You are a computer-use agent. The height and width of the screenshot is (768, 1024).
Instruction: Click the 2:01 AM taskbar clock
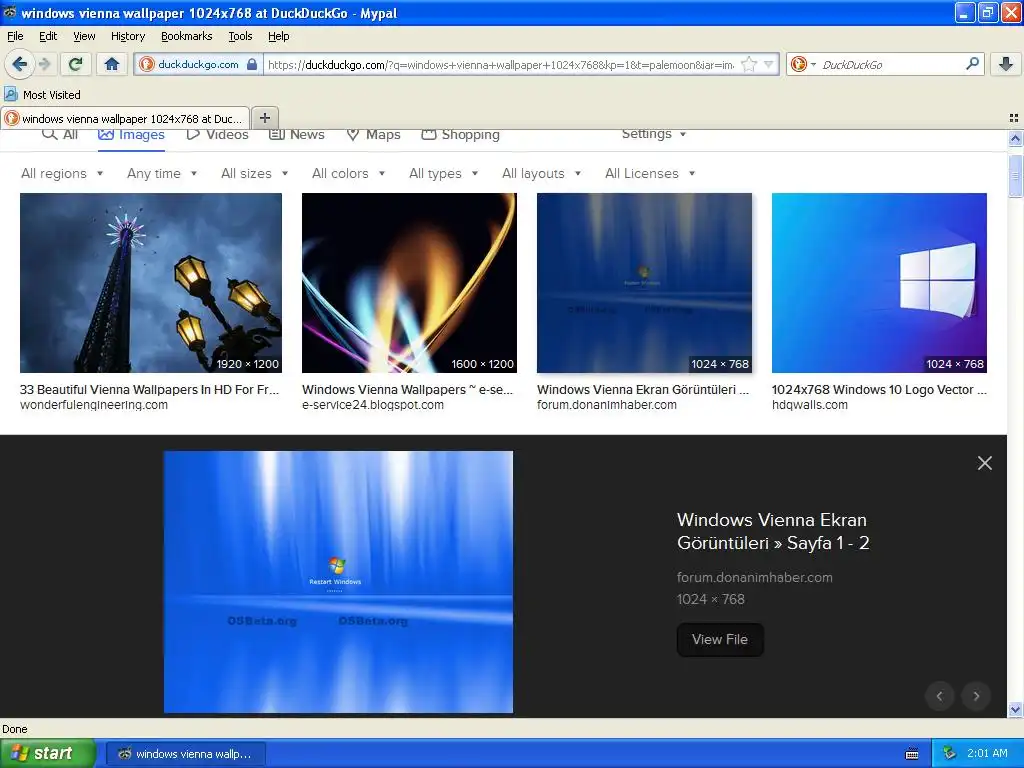tap(987, 753)
